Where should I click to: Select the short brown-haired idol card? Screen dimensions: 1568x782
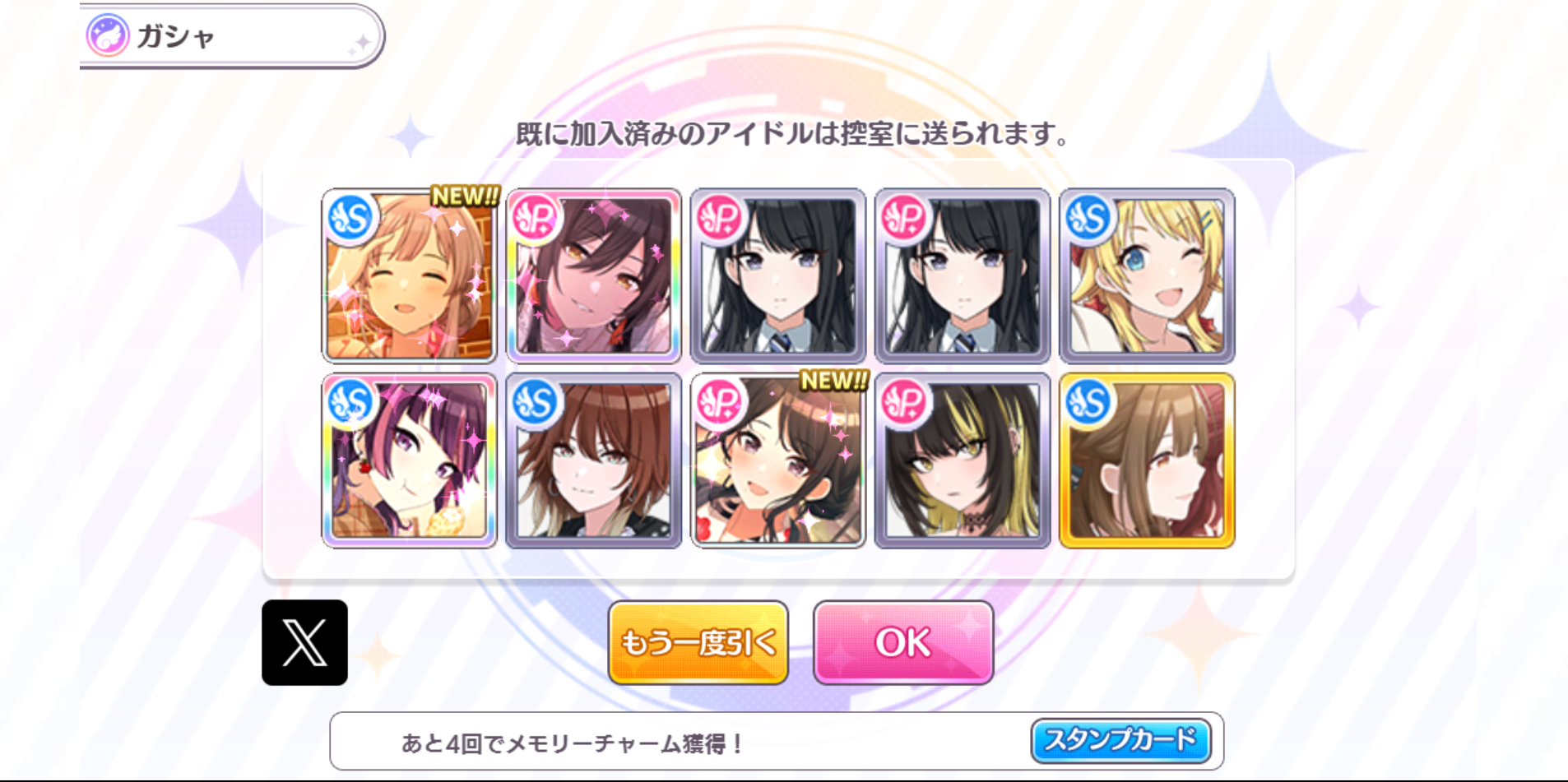(x=594, y=460)
